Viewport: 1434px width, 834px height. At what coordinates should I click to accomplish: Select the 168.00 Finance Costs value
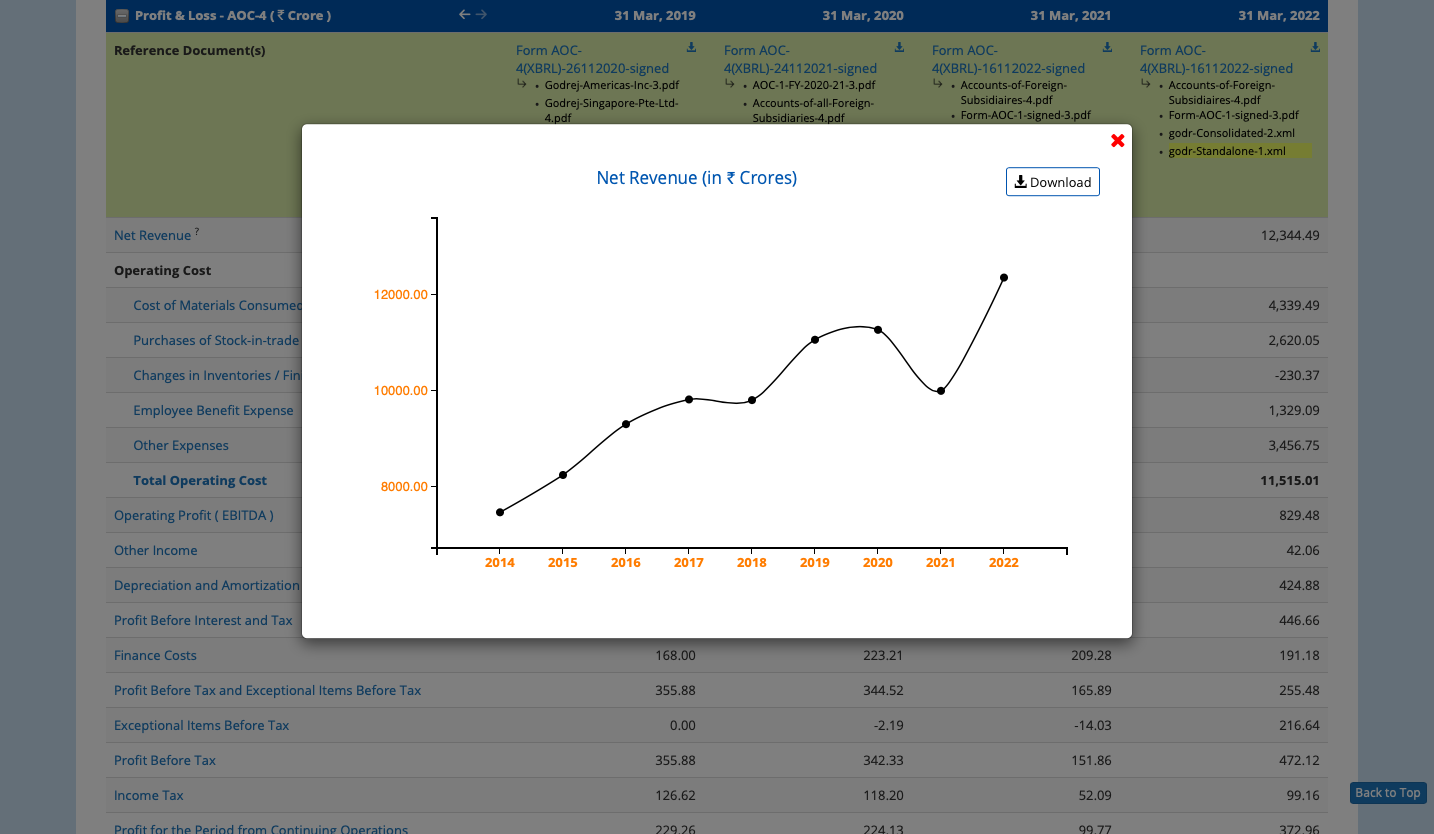point(675,656)
